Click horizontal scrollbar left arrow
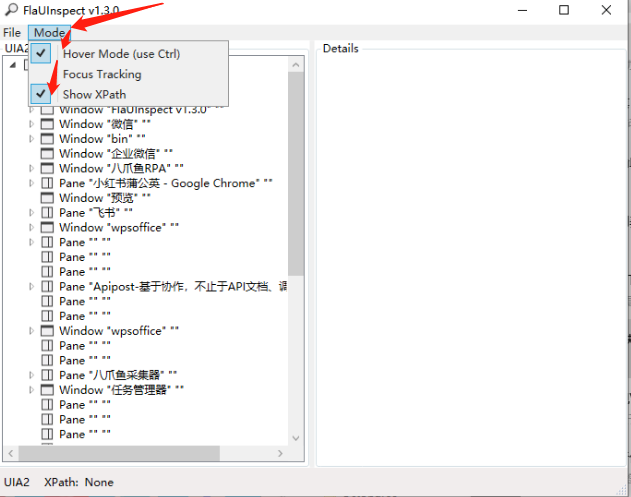Image resolution: width=631 pixels, height=497 pixels. coord(11,453)
